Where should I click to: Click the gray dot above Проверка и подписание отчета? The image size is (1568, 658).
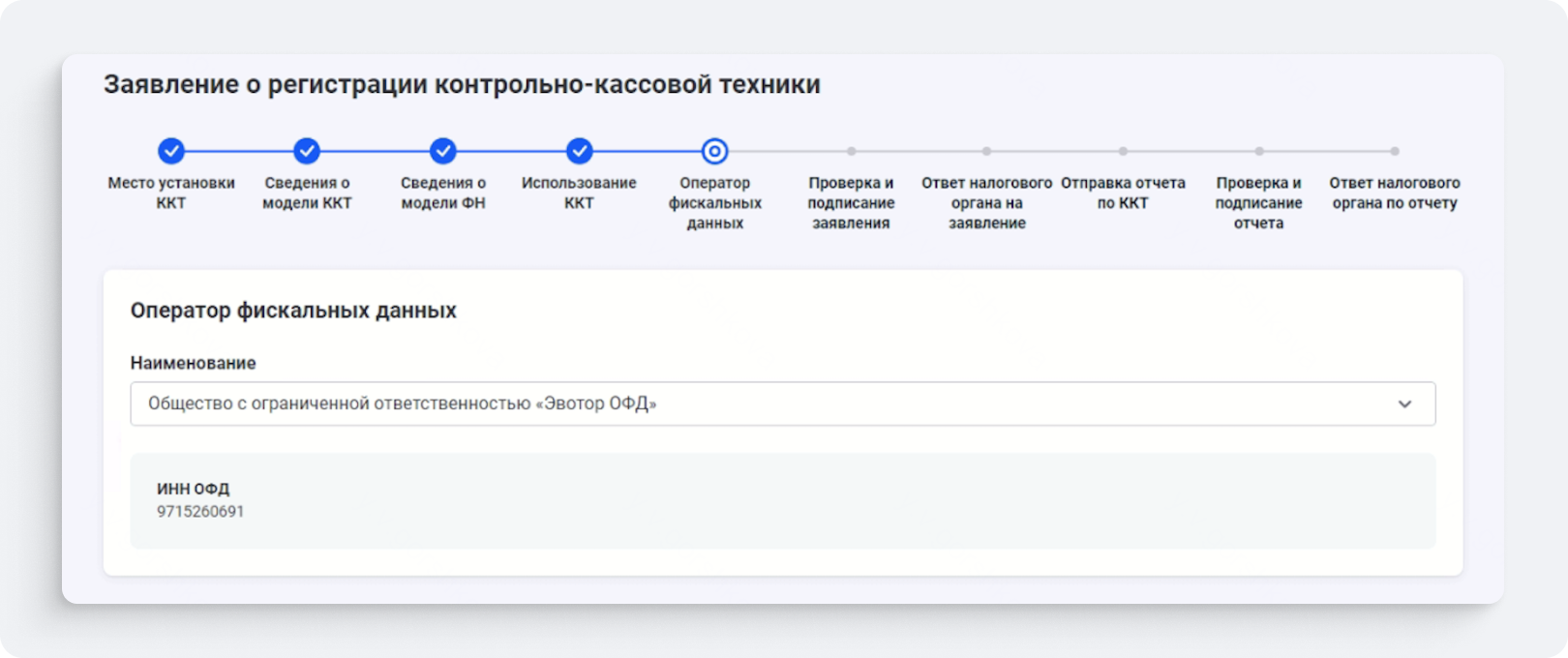[x=1258, y=151]
